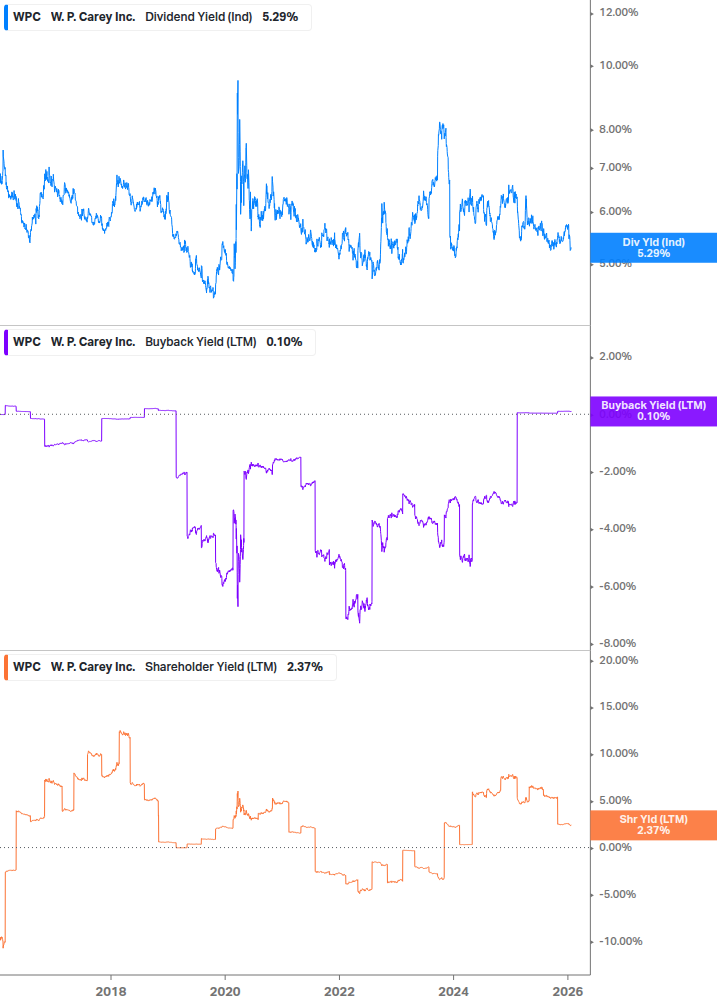Click the 2022 label on the time axis
717x1005 pixels.
point(340,990)
